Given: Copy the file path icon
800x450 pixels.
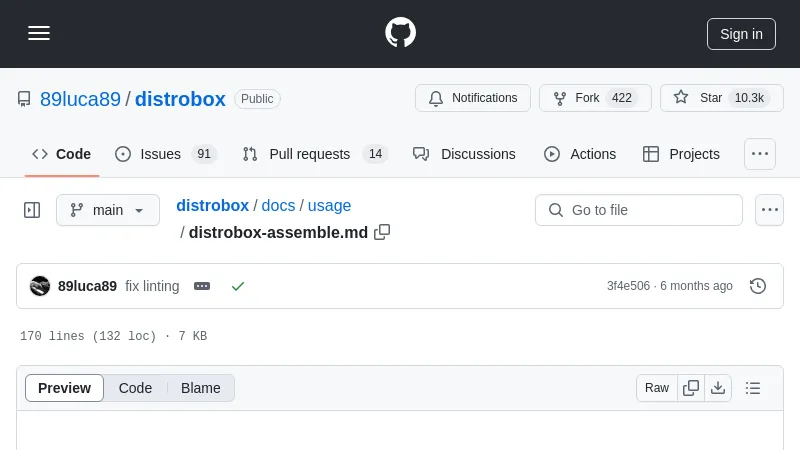Looking at the screenshot, I should [382, 232].
